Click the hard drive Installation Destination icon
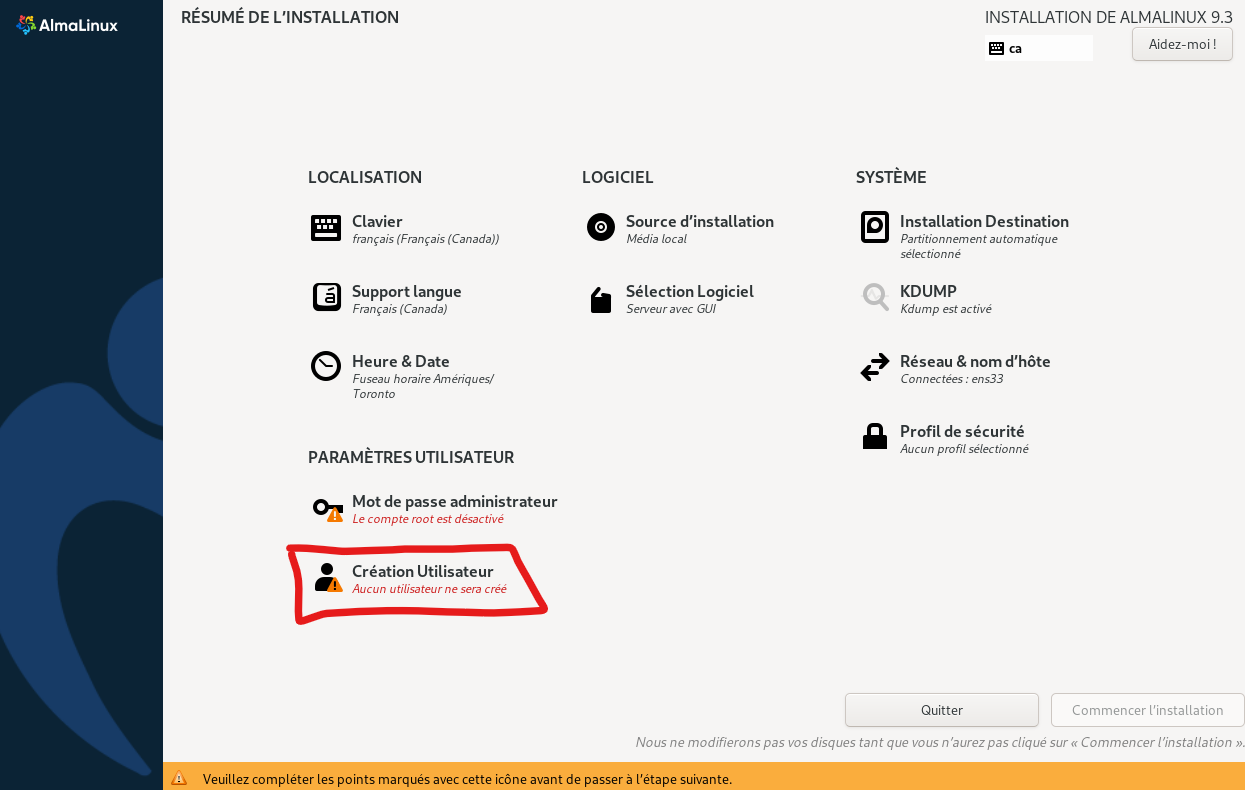Viewport: 1245px width, 790px height. (874, 227)
